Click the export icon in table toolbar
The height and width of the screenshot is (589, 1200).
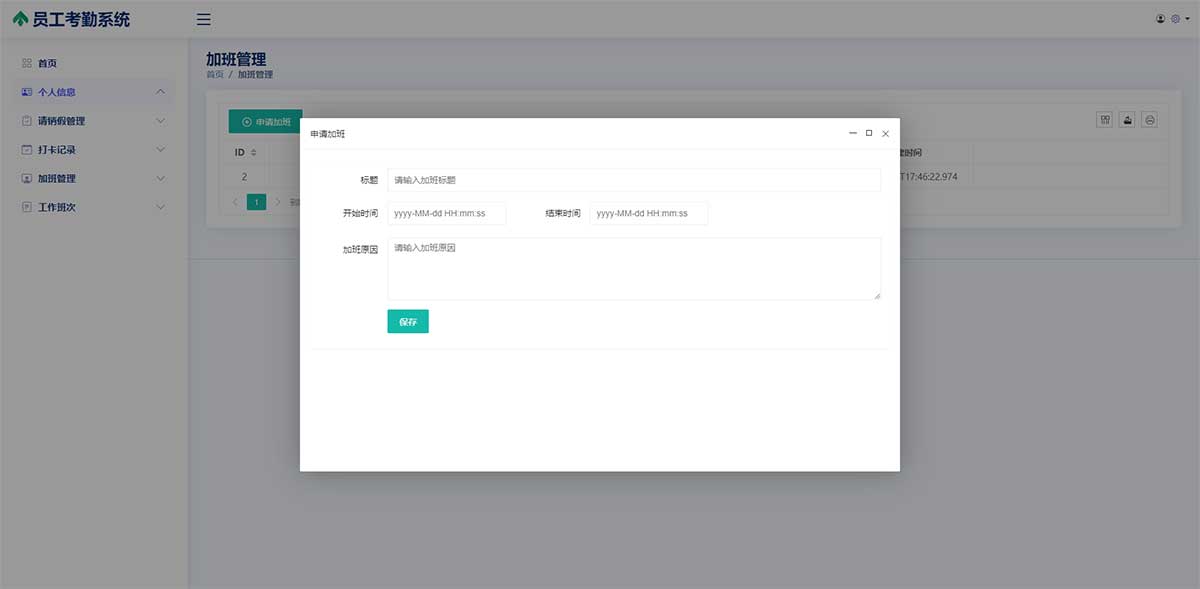[1128, 120]
